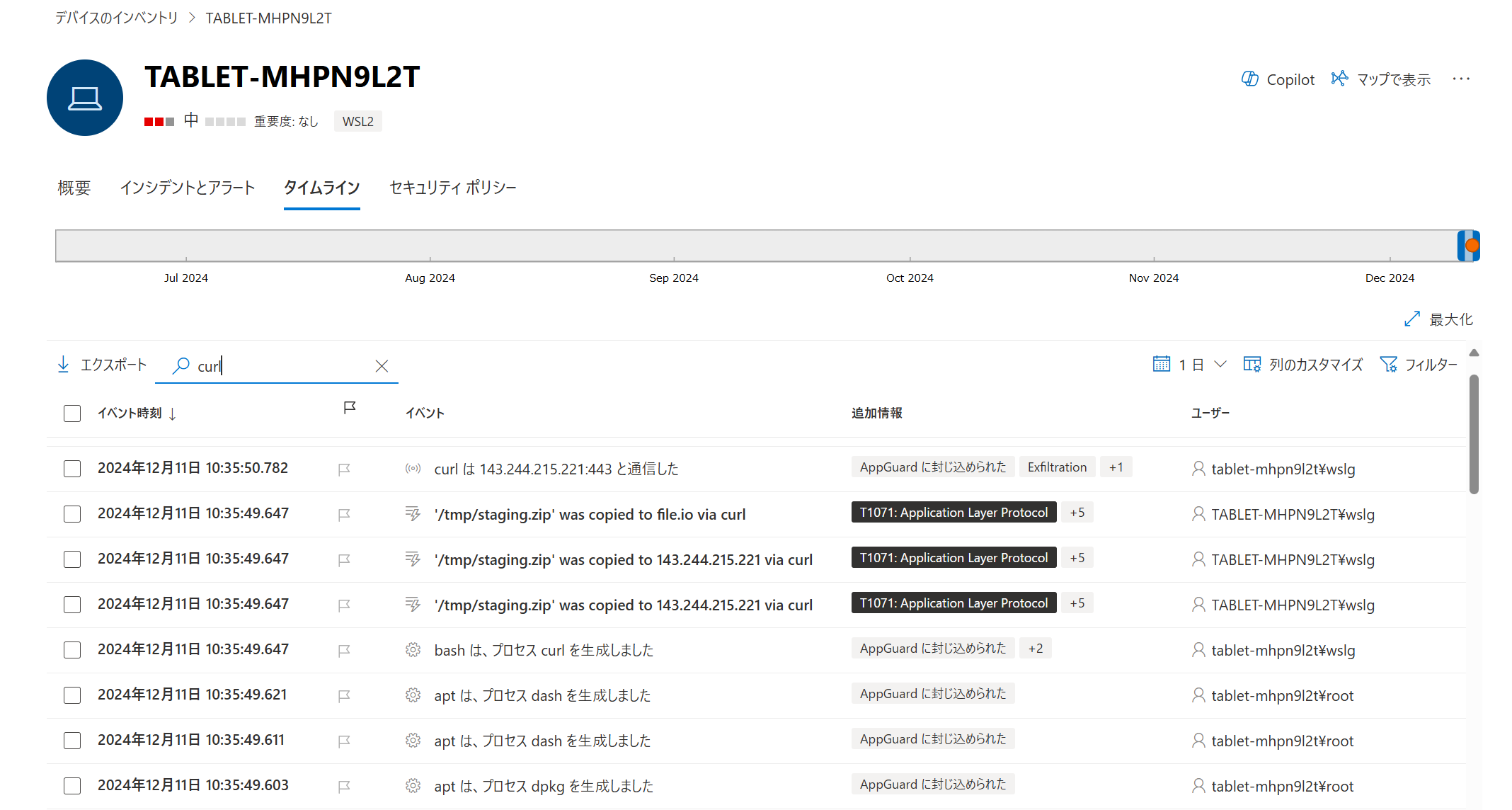Sort by イベント時刻 column arrow

[x=173, y=413]
